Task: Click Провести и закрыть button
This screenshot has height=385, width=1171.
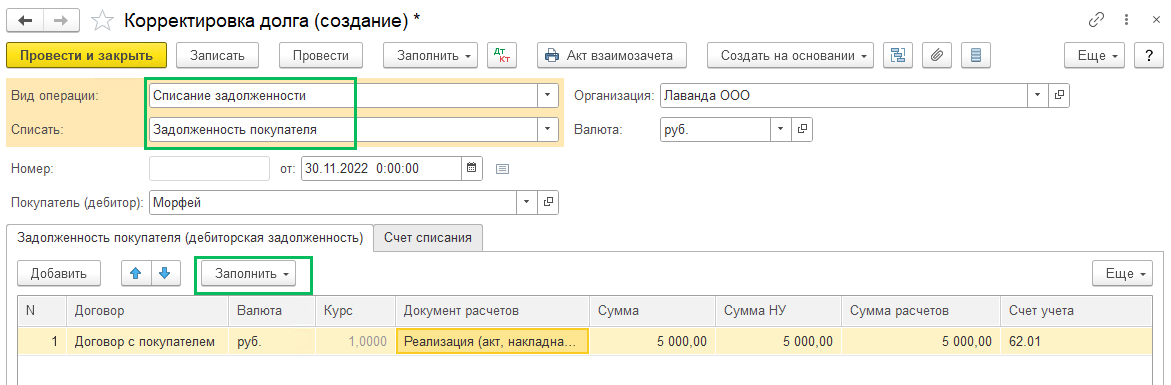Action: point(86,55)
